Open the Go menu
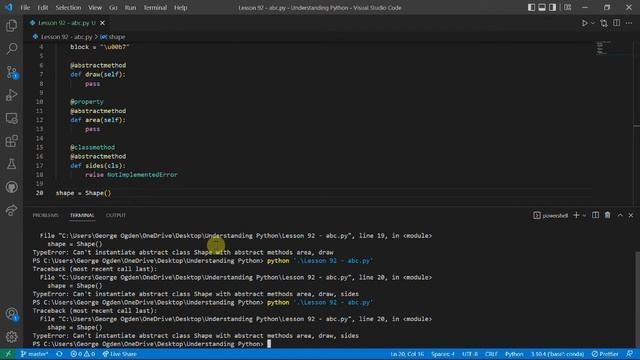 tap(113, 7)
